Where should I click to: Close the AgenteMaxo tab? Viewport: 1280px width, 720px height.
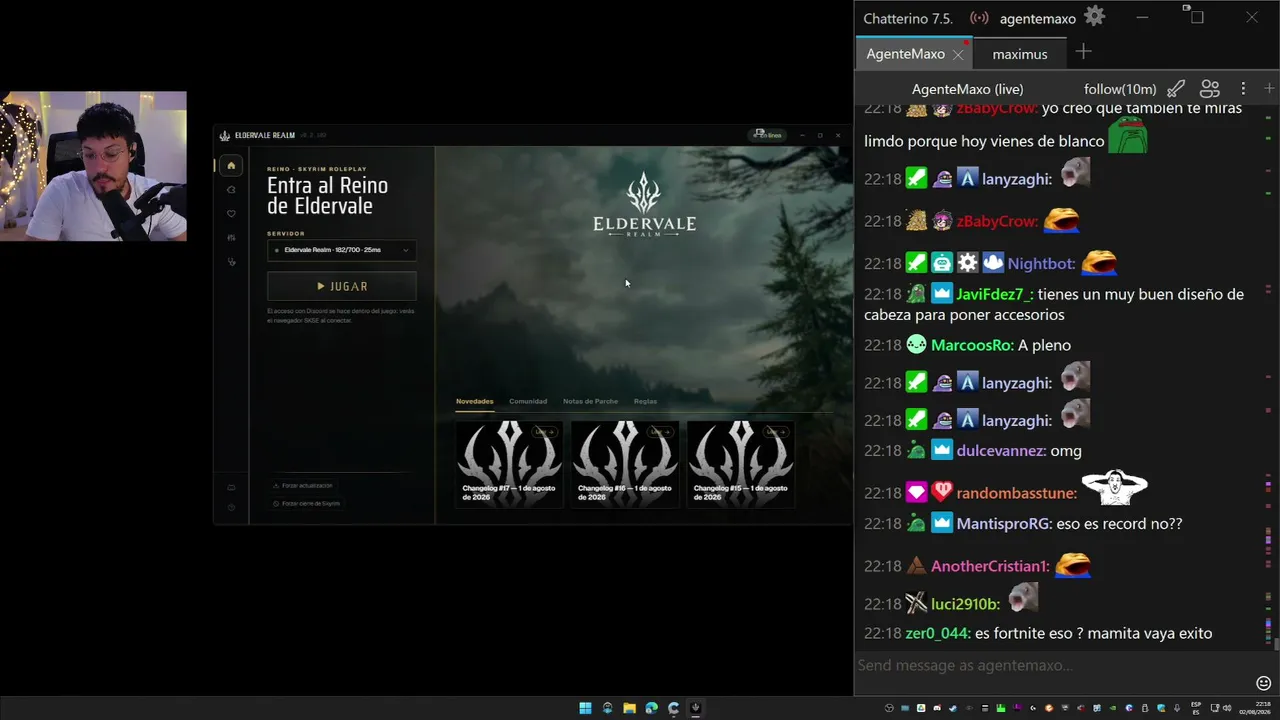click(958, 55)
